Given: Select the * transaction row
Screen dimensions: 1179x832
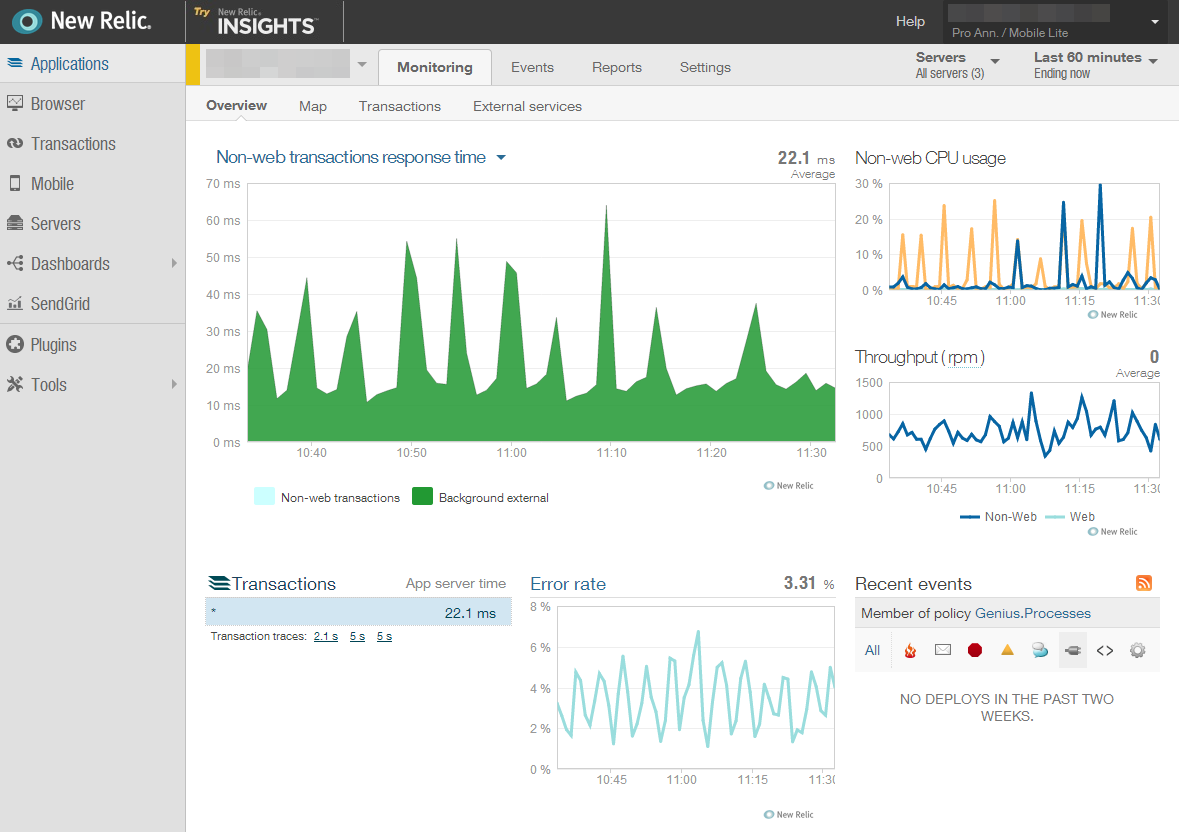Looking at the screenshot, I should coord(358,612).
